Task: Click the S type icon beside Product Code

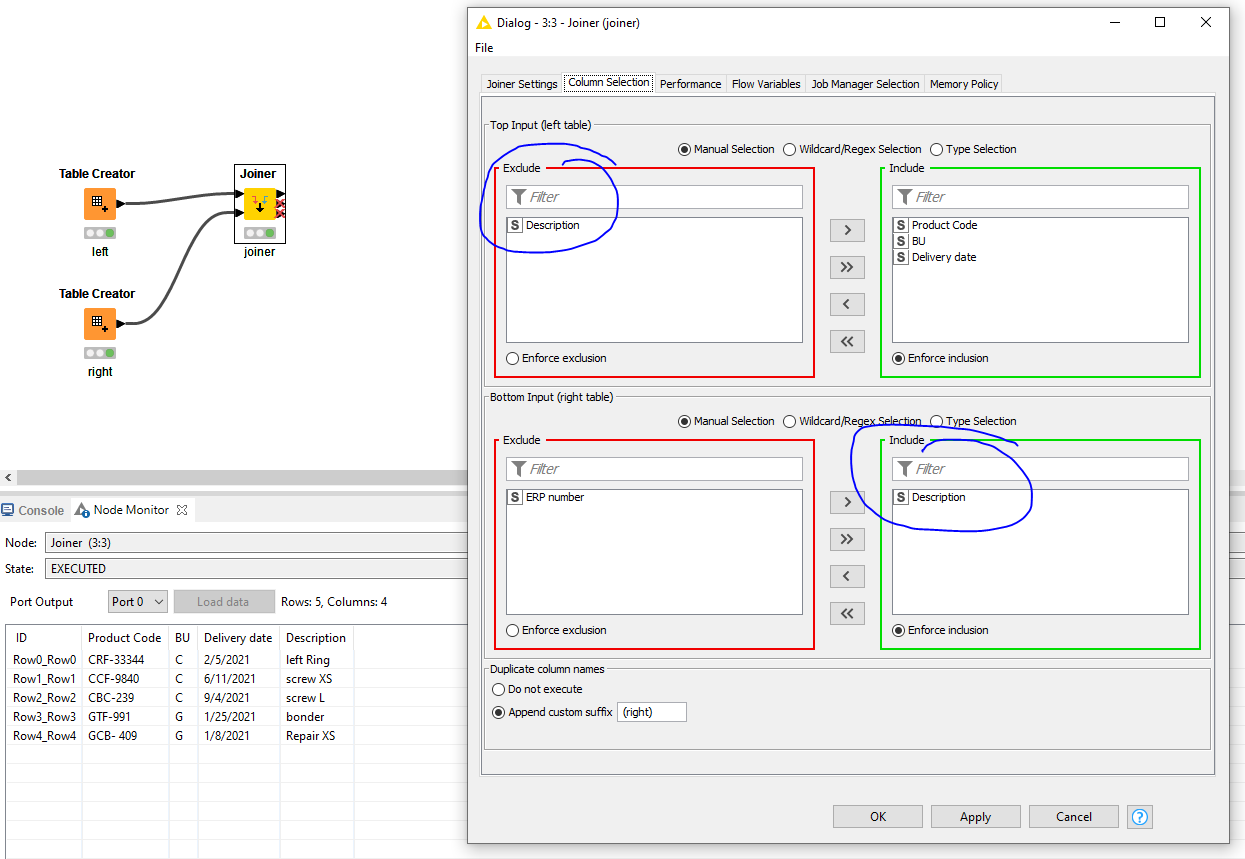Action: [899, 225]
